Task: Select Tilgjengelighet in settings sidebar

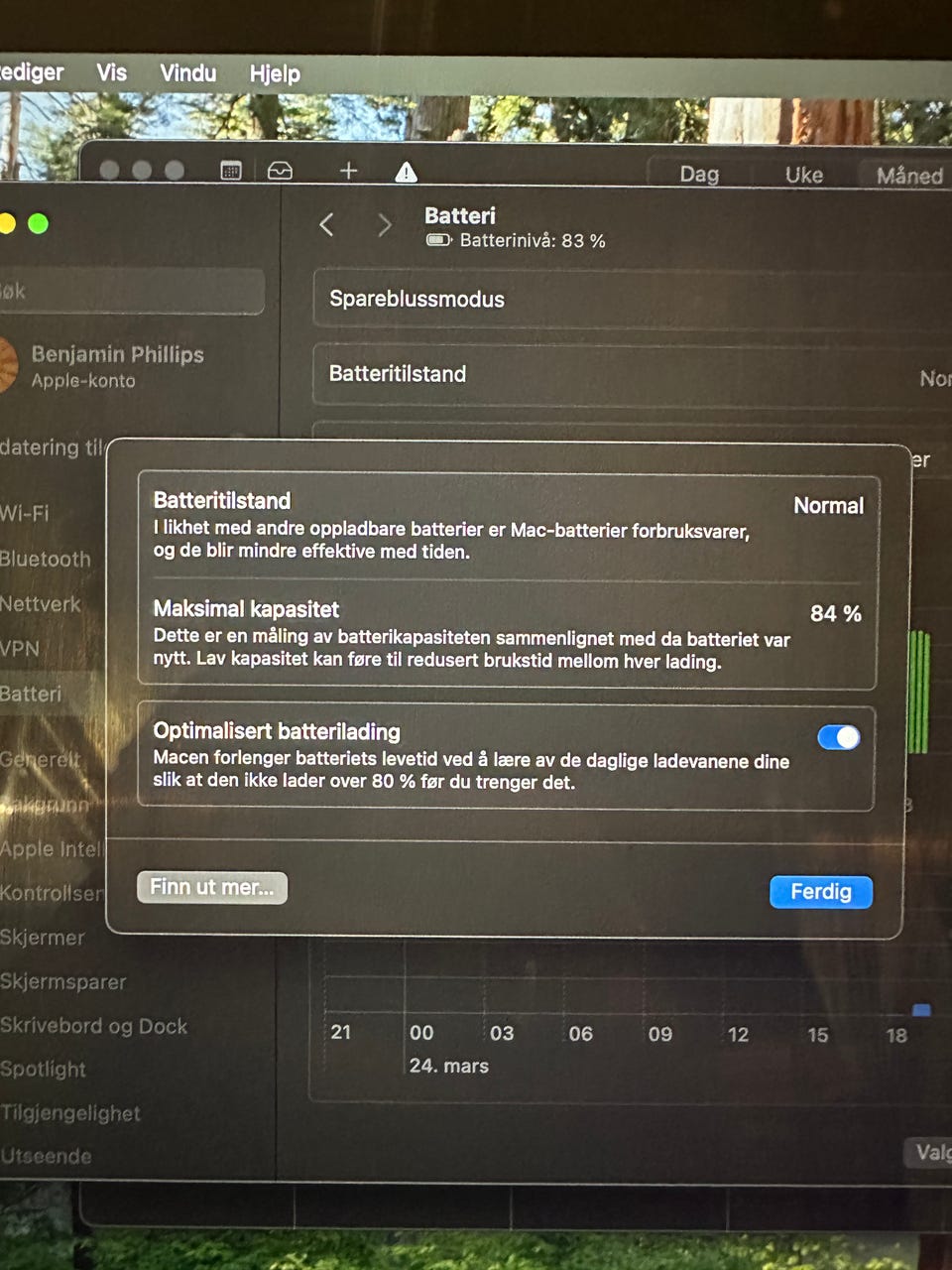Action: [x=70, y=1113]
